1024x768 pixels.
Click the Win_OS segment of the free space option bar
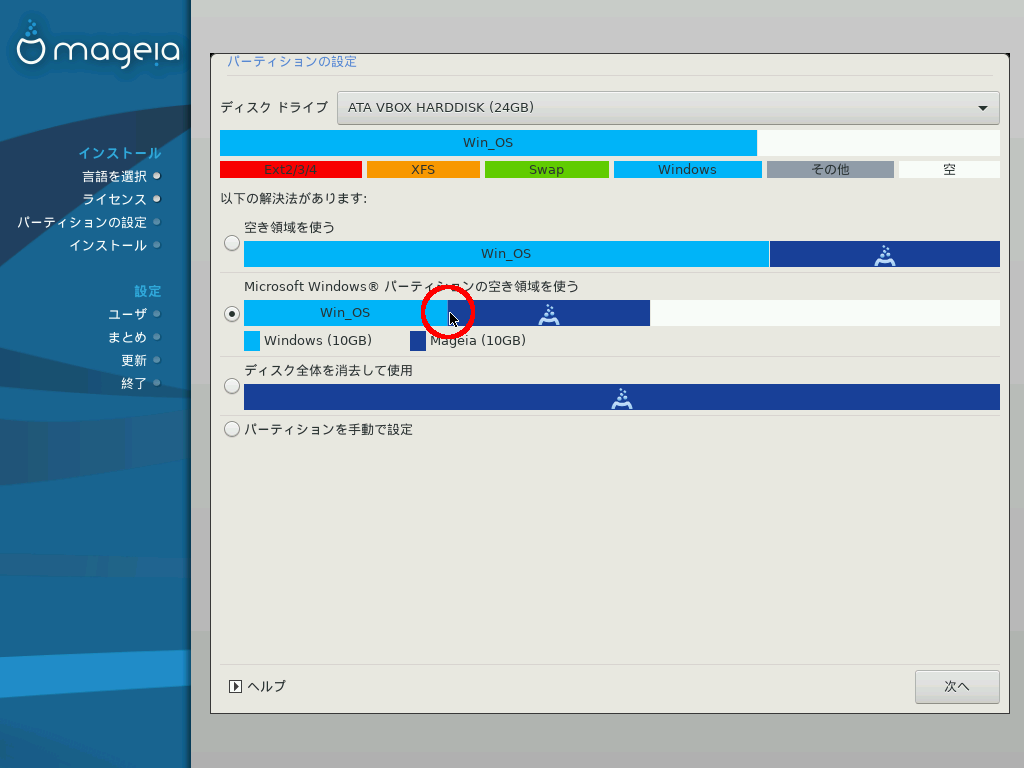click(506, 254)
